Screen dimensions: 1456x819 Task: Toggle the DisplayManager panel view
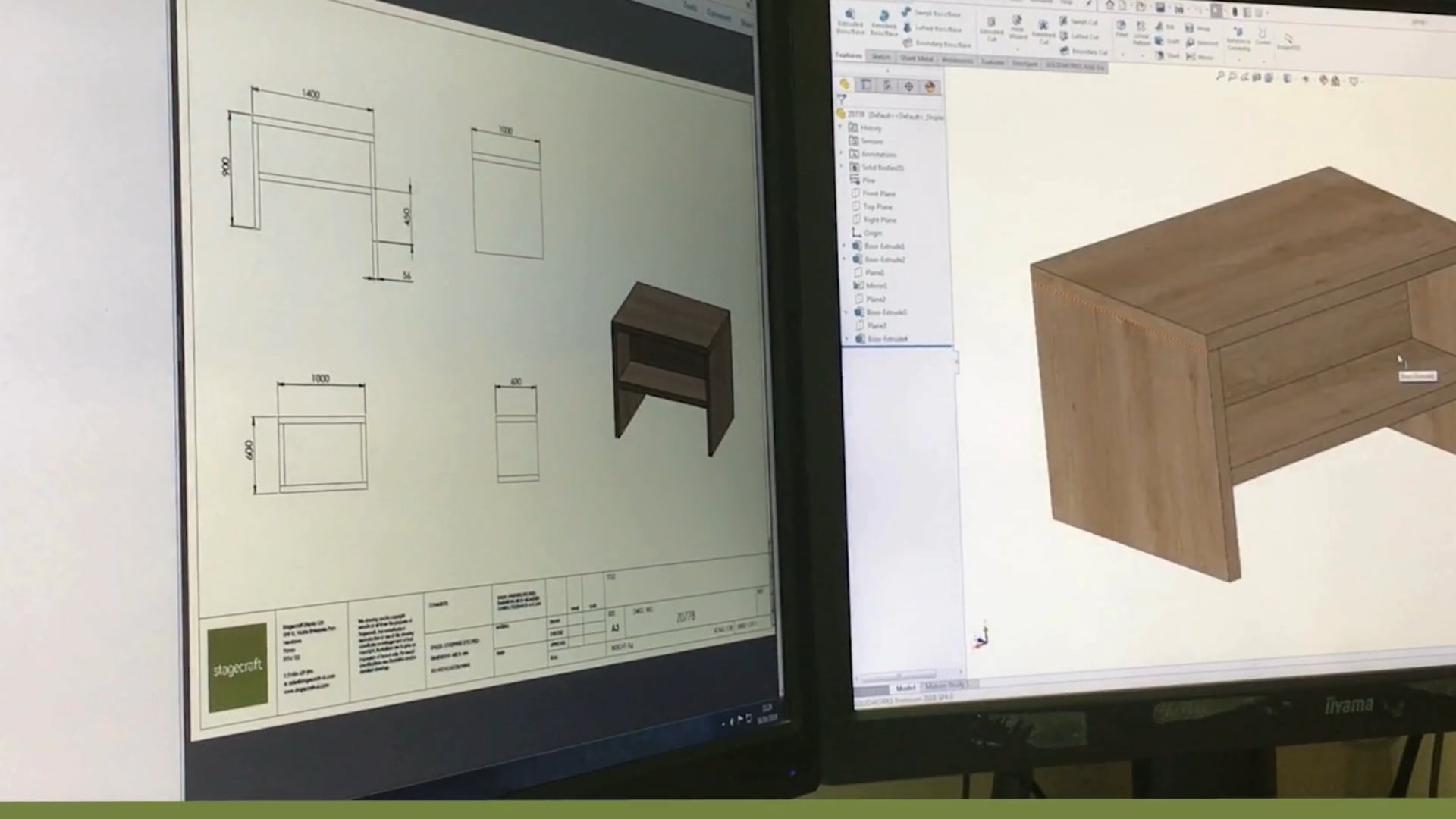point(928,86)
